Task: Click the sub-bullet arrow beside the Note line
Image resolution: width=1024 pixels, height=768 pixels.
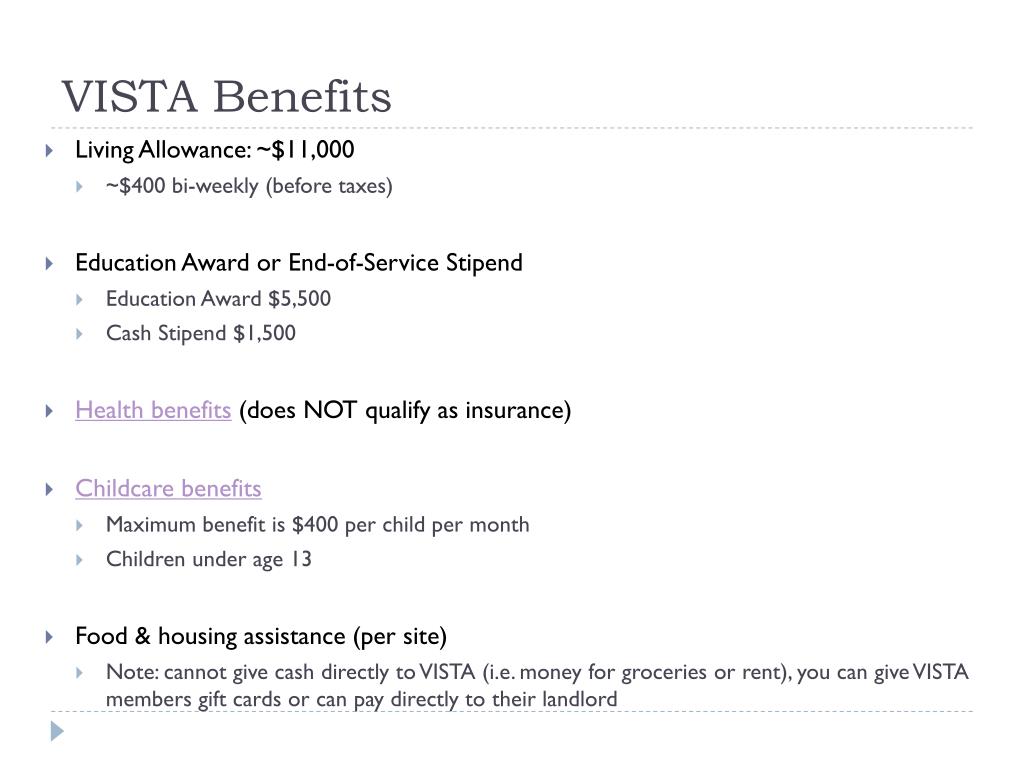Action: (x=79, y=673)
